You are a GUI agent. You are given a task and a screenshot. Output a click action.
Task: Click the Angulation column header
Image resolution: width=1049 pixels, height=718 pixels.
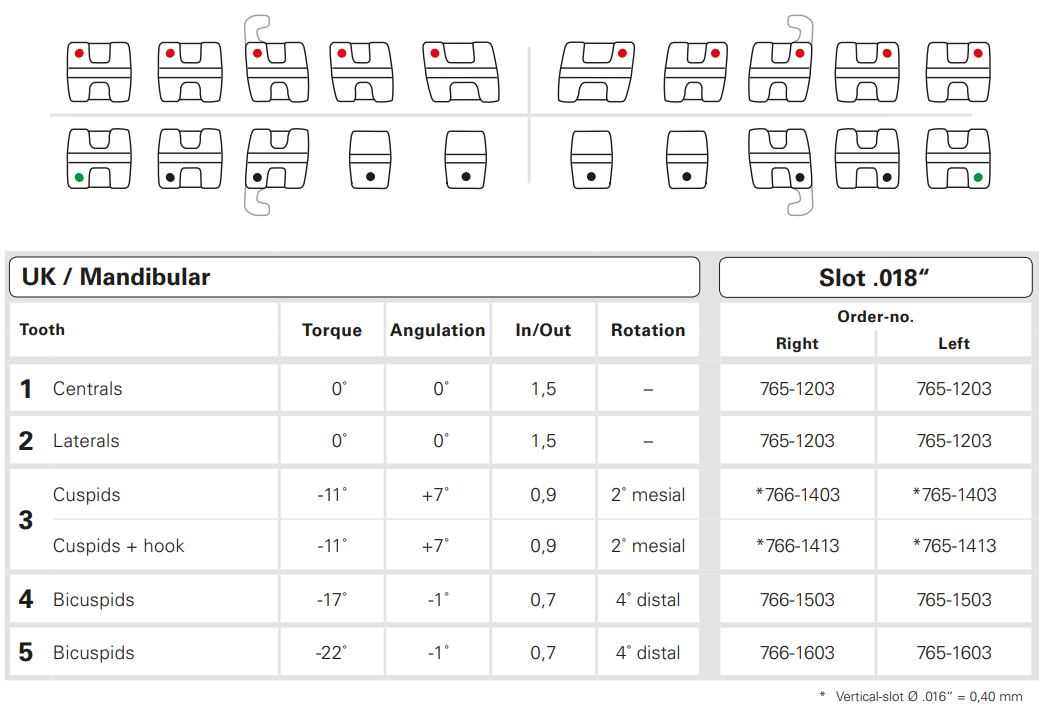point(438,330)
